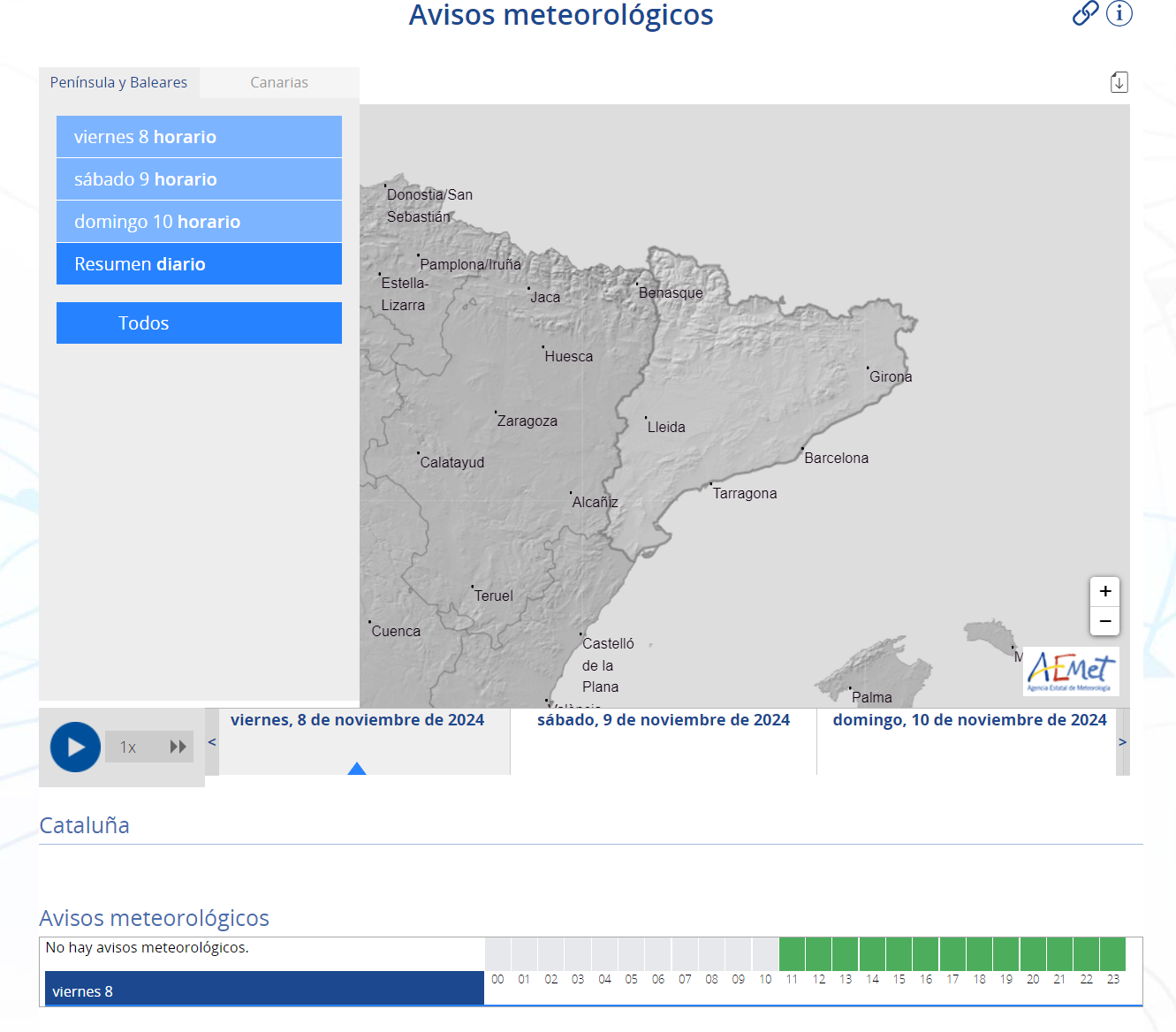Click Jaca on the map
This screenshot has height=1032, width=1176.
click(544, 297)
